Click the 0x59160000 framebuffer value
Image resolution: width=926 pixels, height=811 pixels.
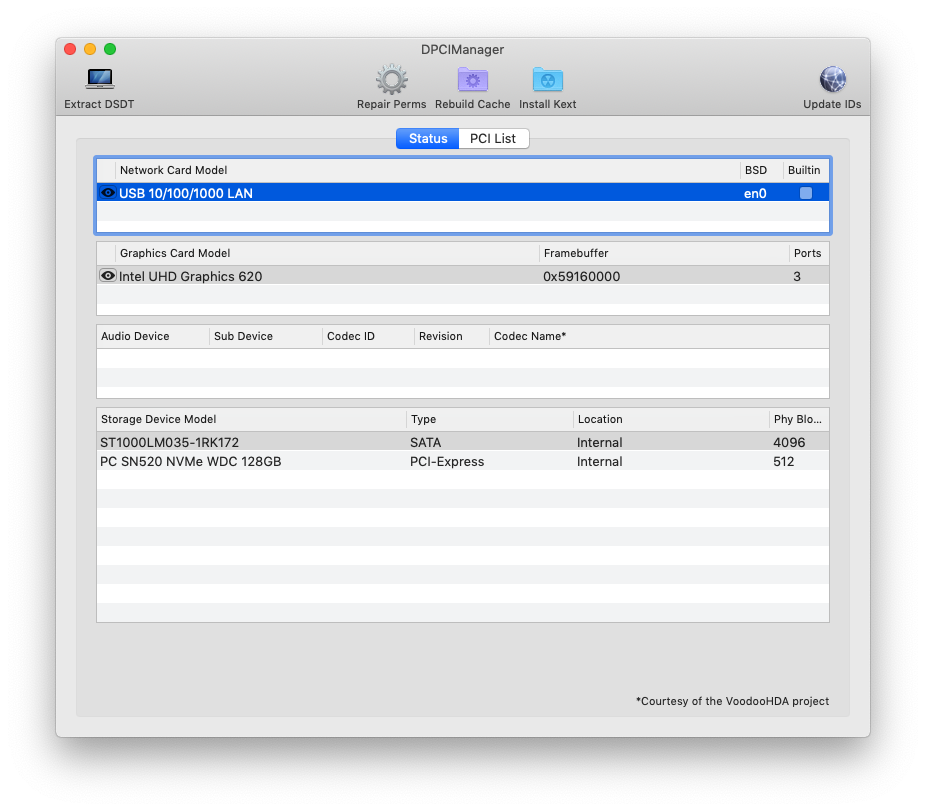581,276
